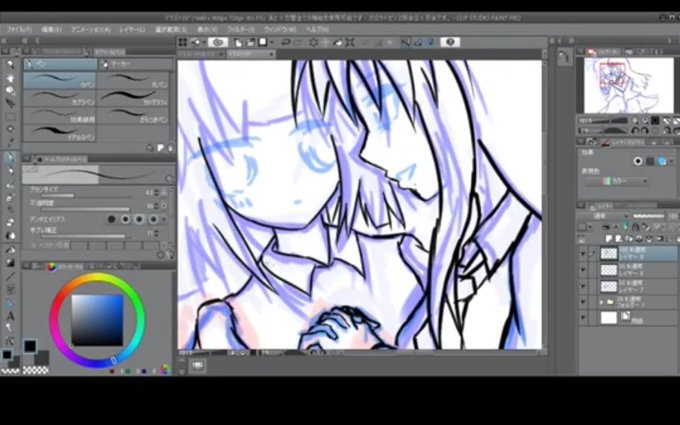Select the Figure line tool
The image size is (680, 425).
coord(10,276)
